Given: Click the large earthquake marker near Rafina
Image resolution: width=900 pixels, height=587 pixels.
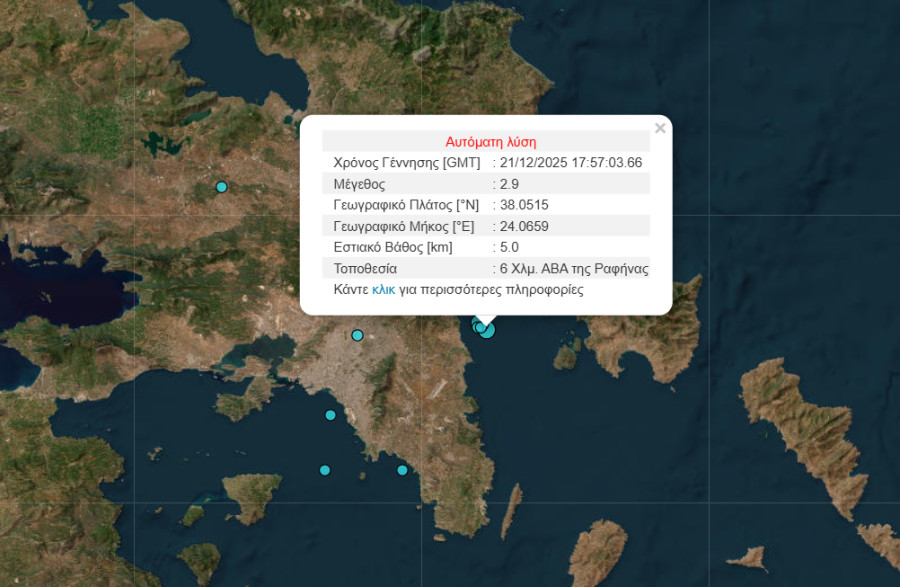Looking at the screenshot, I should [x=487, y=330].
